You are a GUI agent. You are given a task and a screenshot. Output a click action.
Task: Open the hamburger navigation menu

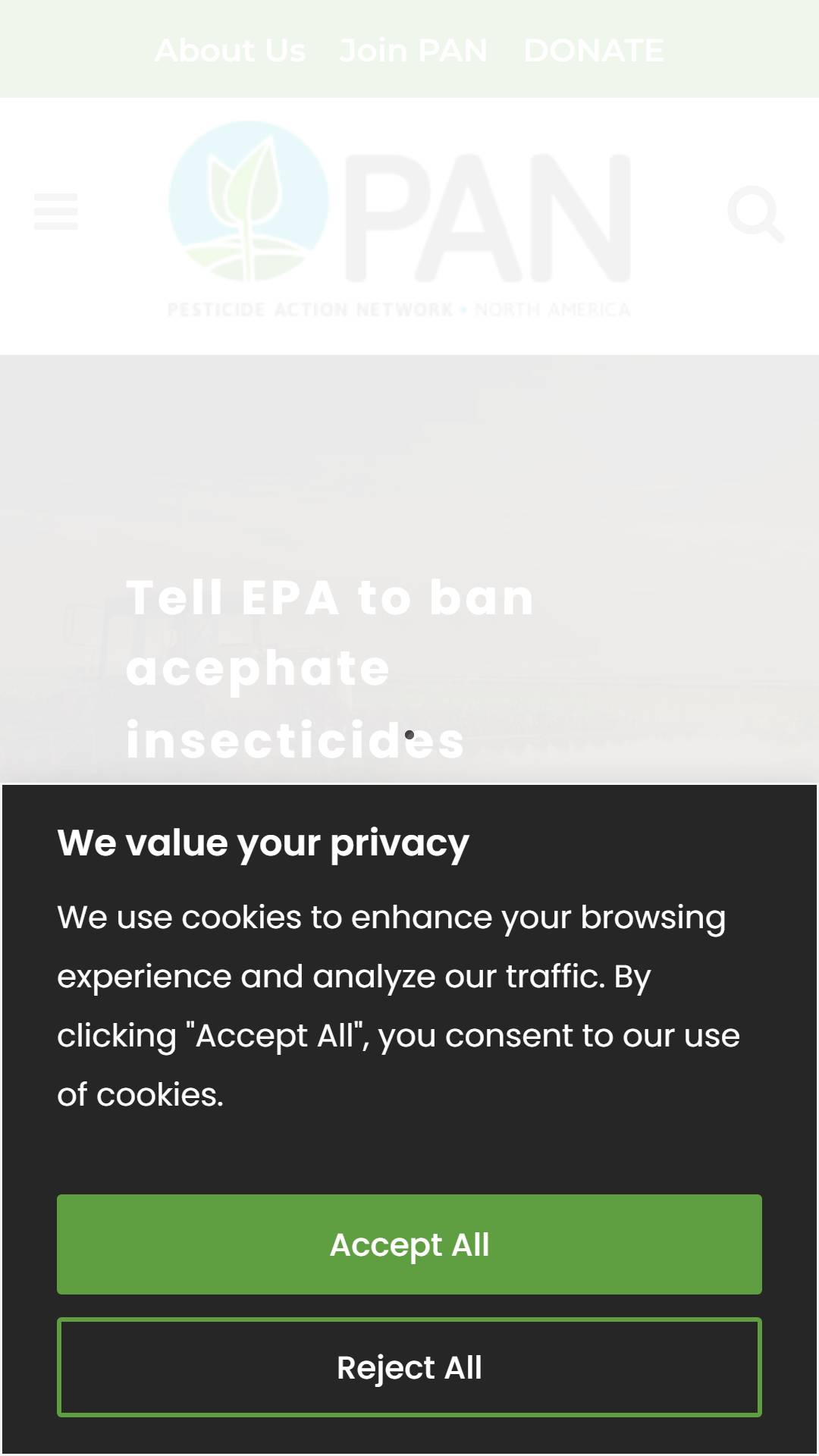coord(56,212)
